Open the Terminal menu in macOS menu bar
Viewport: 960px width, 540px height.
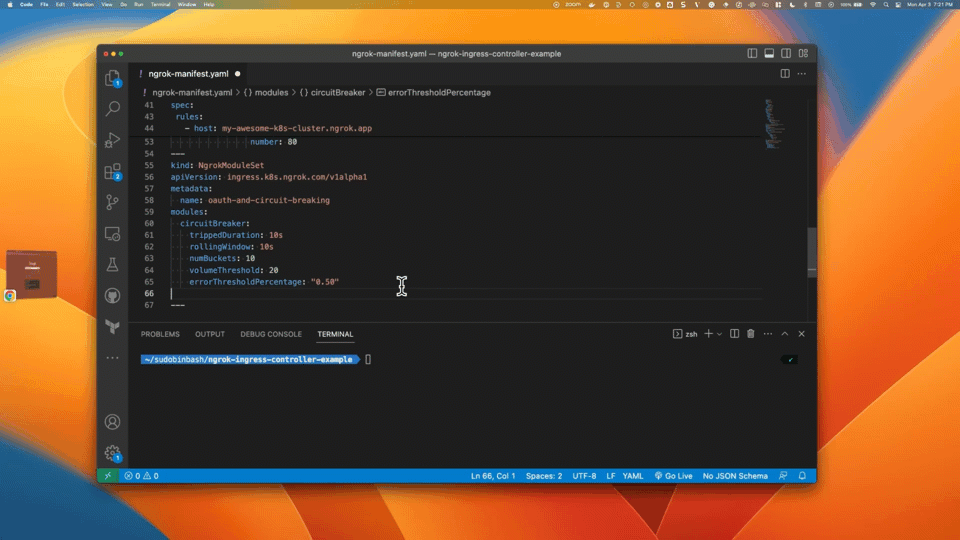point(160,4)
